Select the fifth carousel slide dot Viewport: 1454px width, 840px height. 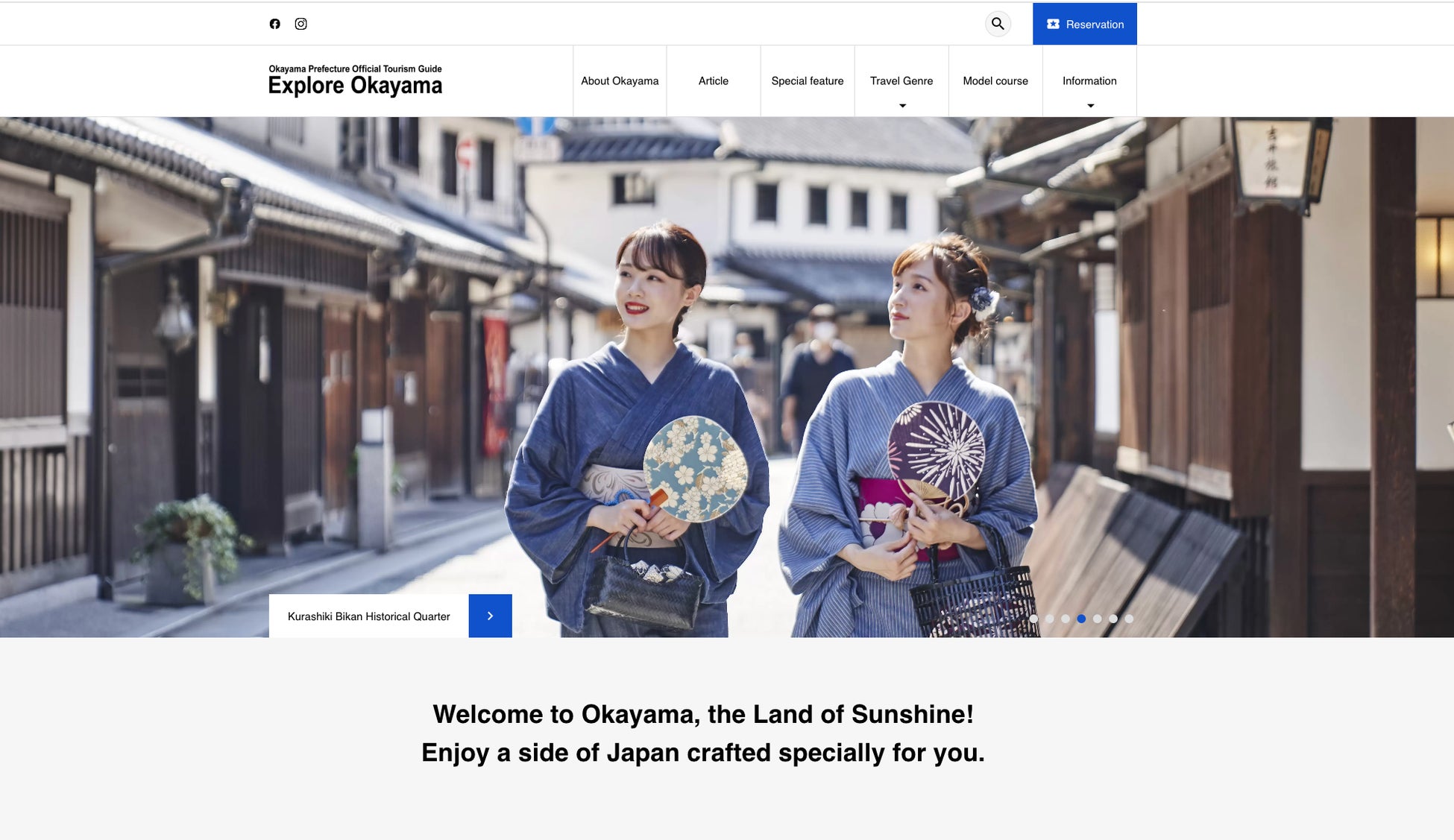coord(1098,619)
